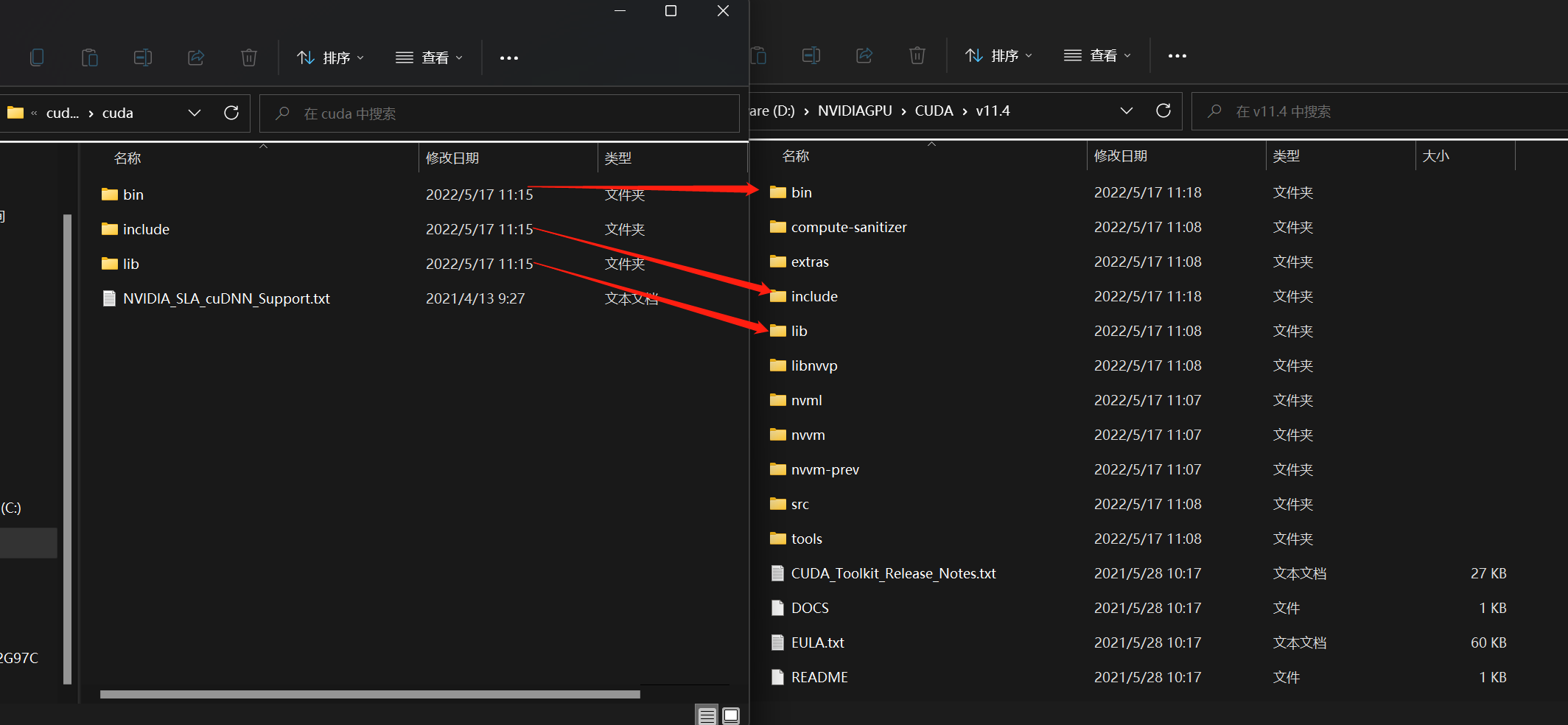Select NVIDIA_SLA_cuDNN_Support.txt file
Screen dimensions: 1568x725
[x=226, y=298]
